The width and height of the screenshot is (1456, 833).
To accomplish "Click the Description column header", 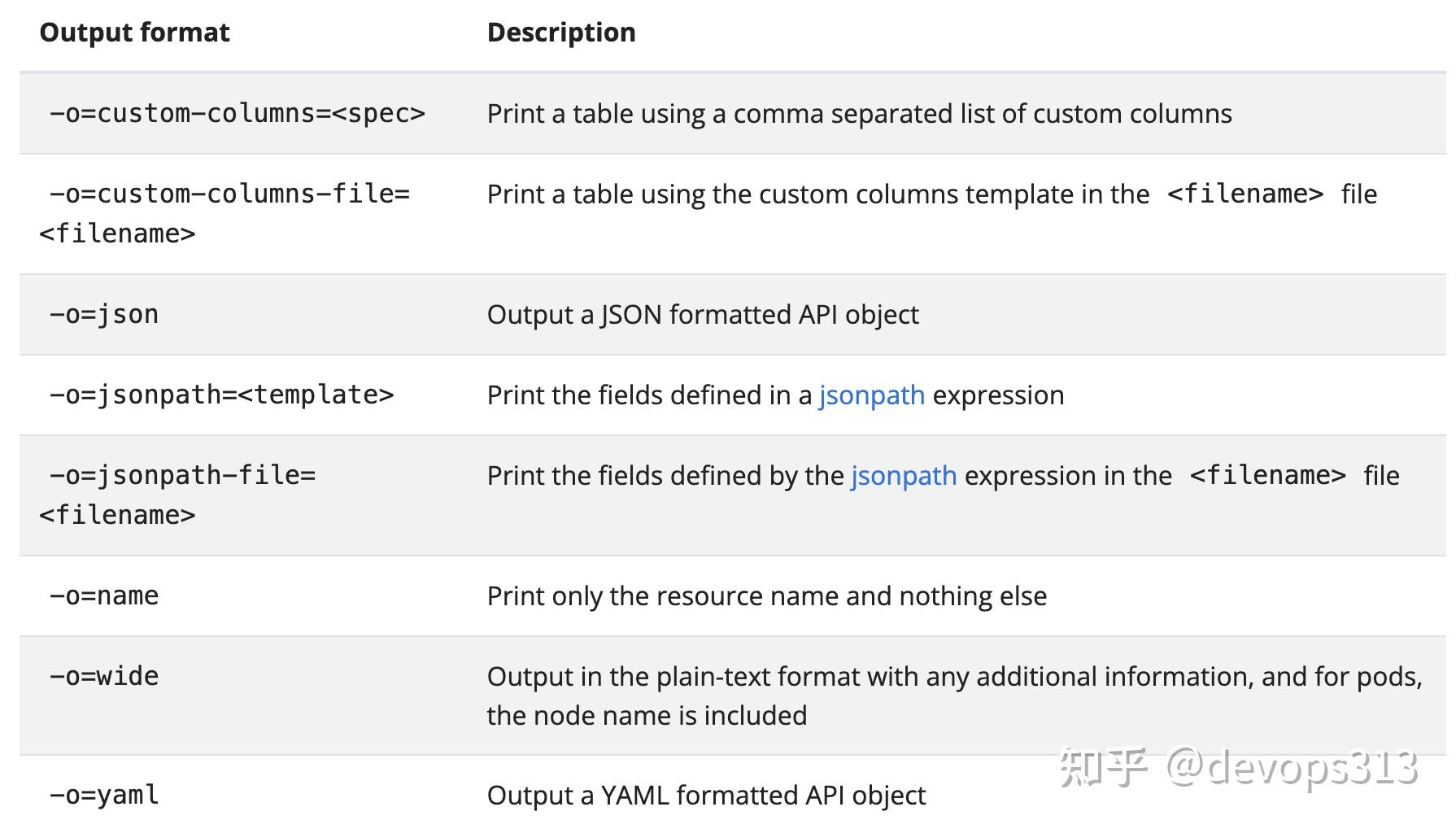I will tap(561, 33).
